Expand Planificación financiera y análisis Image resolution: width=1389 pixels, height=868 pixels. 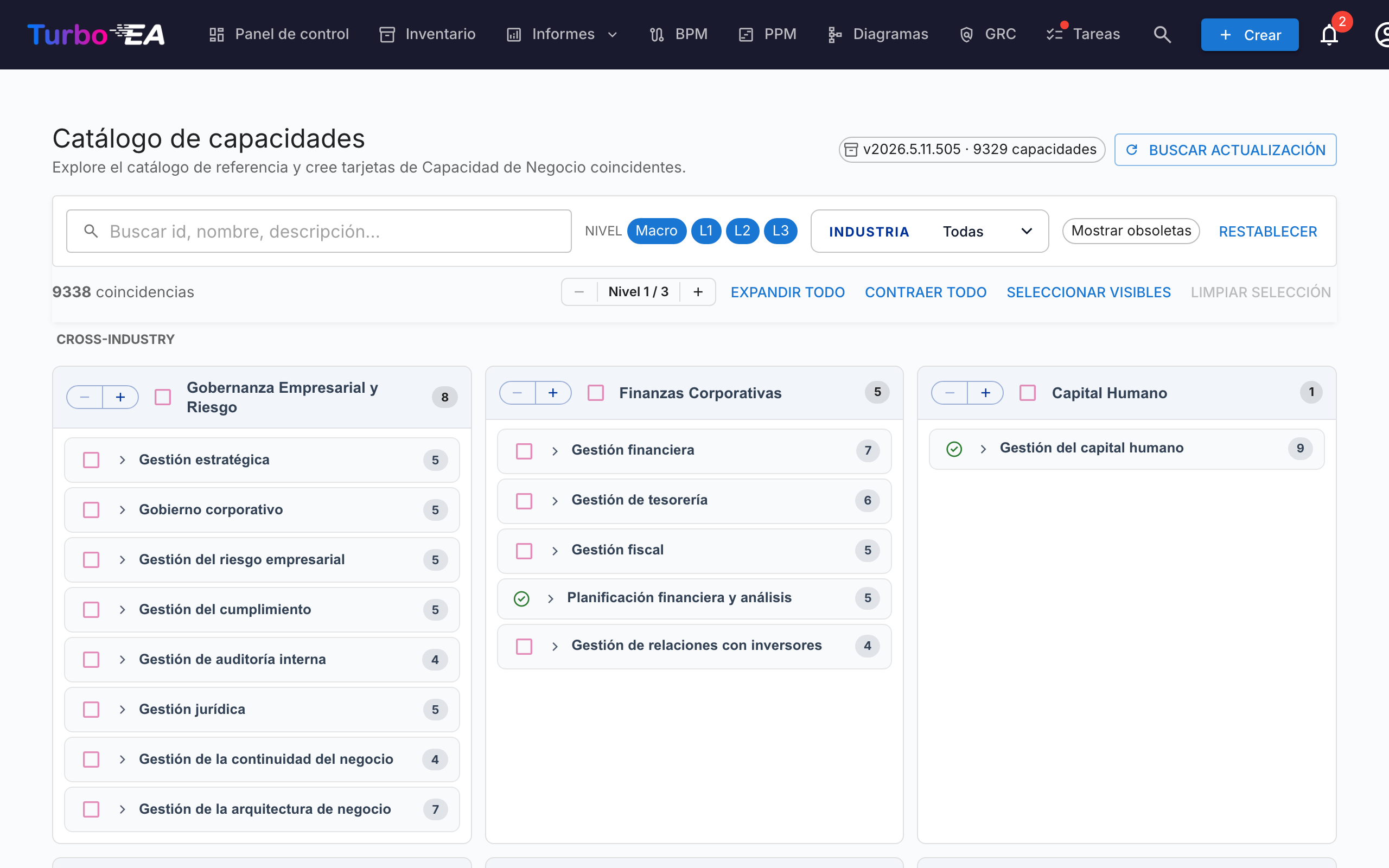(550, 599)
